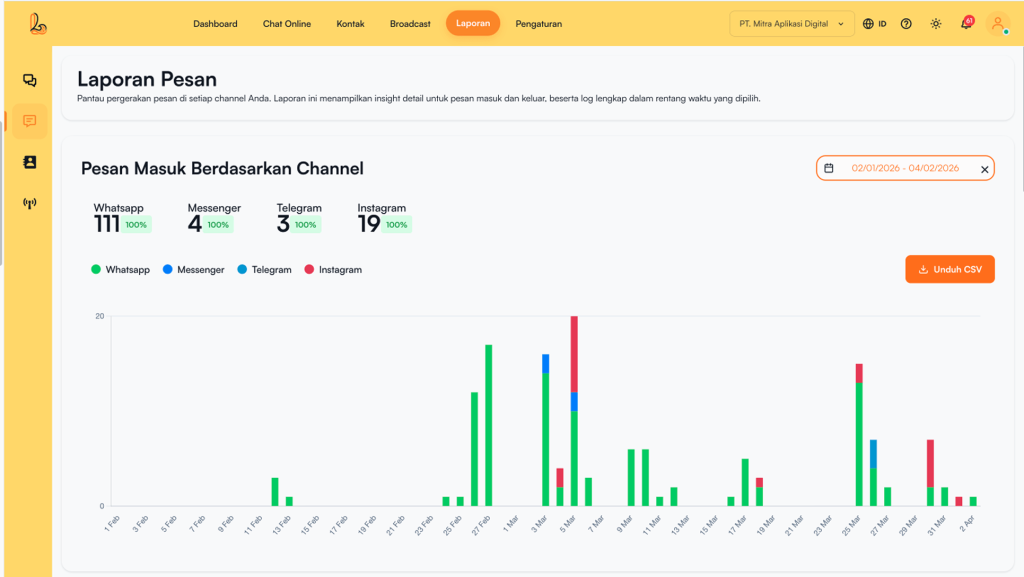Open the contact report sidebar icon
Image resolution: width=1024 pixels, height=577 pixels.
(x=29, y=162)
